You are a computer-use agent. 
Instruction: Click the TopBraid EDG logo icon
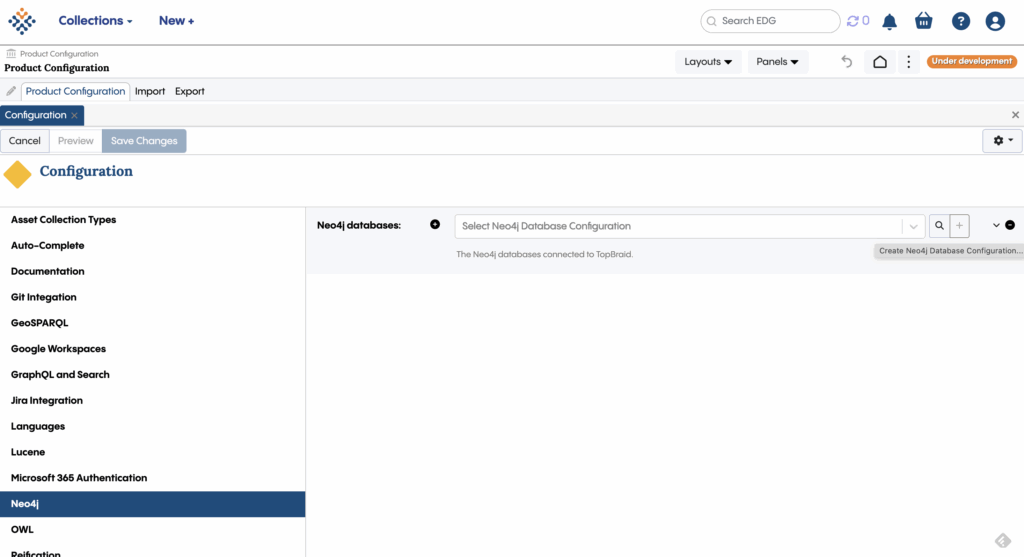(22, 21)
